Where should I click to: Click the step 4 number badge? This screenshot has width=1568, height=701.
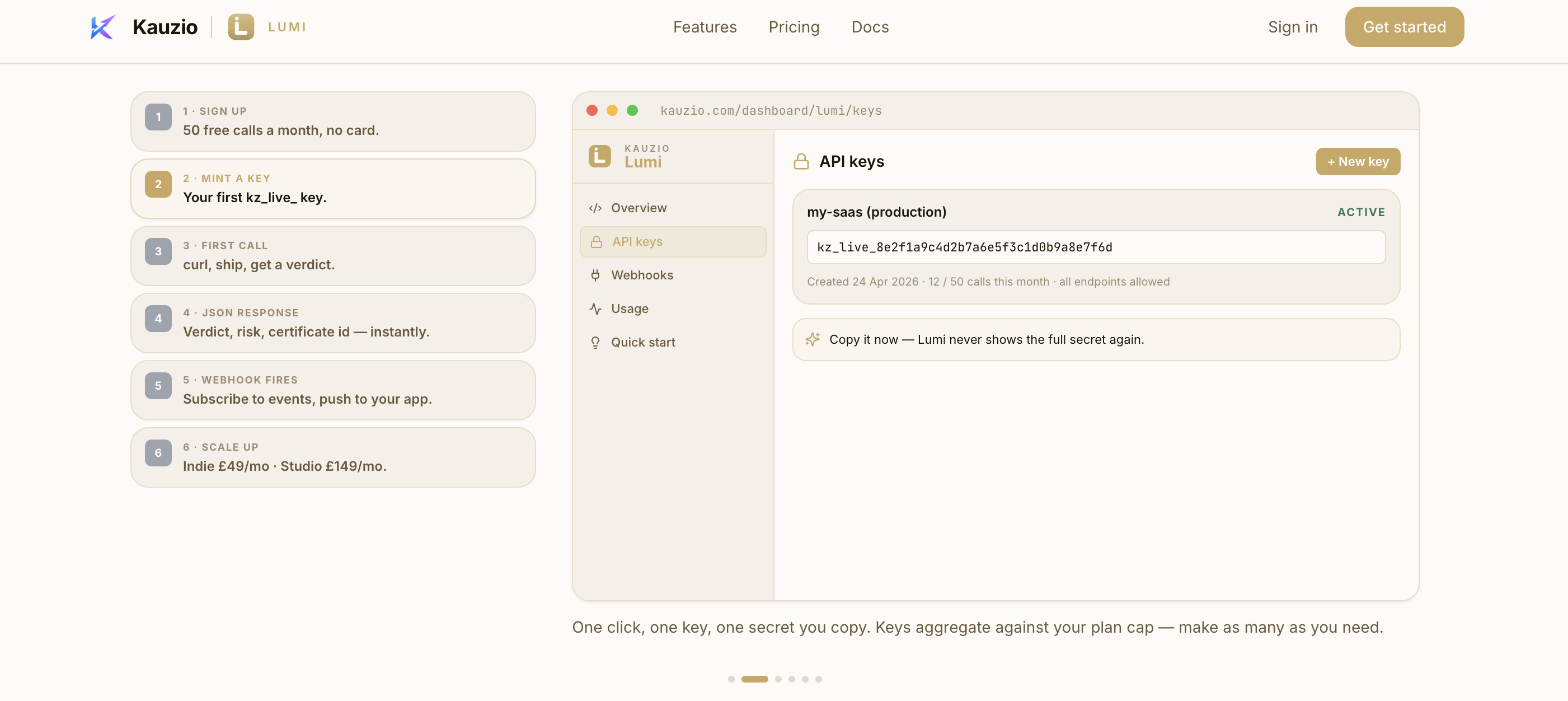158,319
